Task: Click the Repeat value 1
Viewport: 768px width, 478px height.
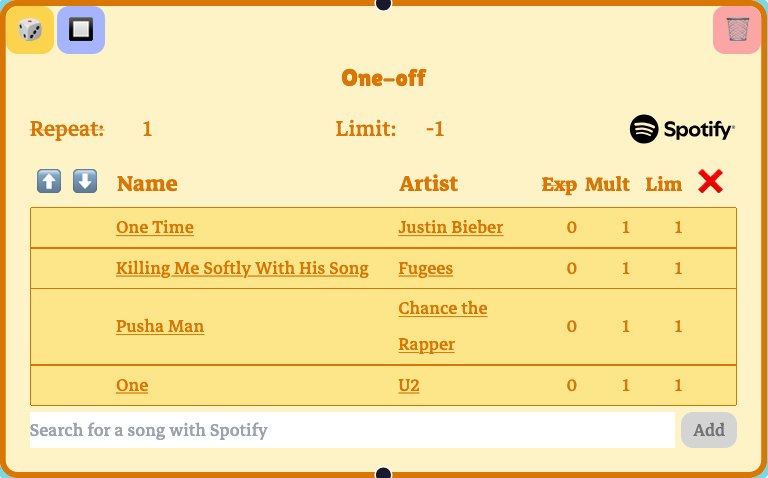Action: click(147, 129)
